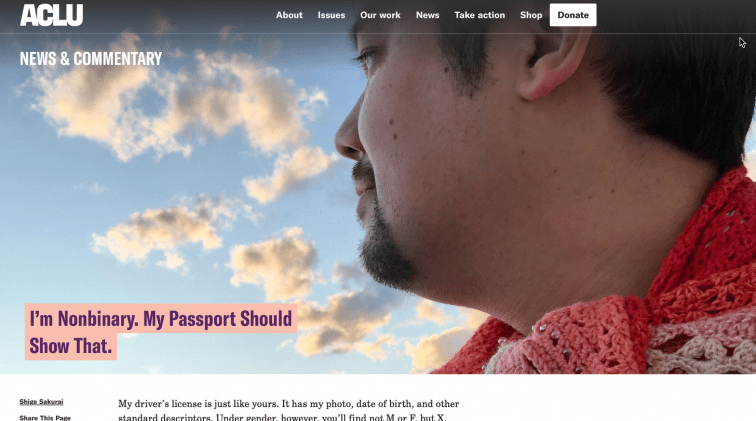The width and height of the screenshot is (756, 421).
Task: Open the Take action menu item
Action: [479, 15]
